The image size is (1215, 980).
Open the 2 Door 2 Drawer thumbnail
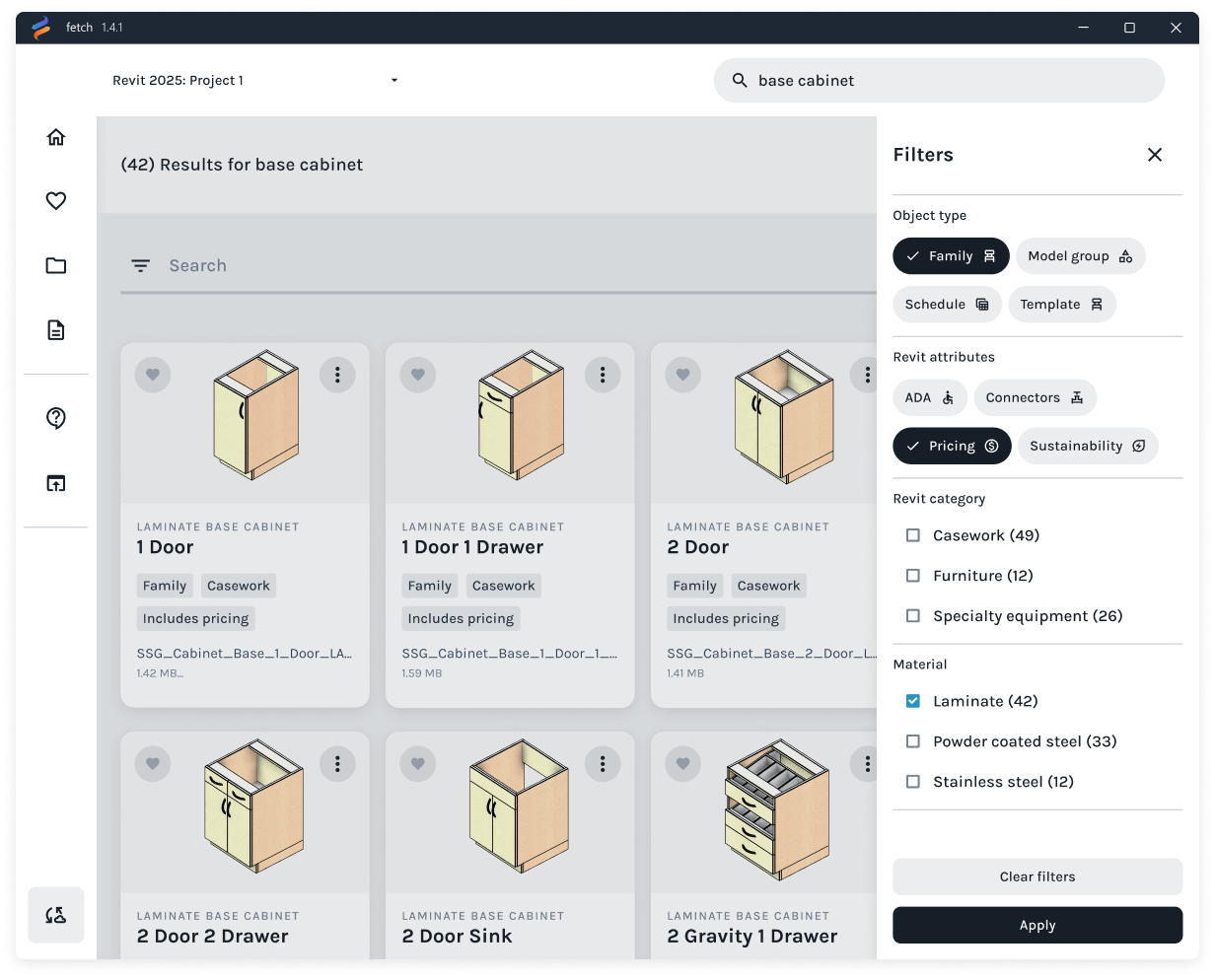click(x=253, y=805)
